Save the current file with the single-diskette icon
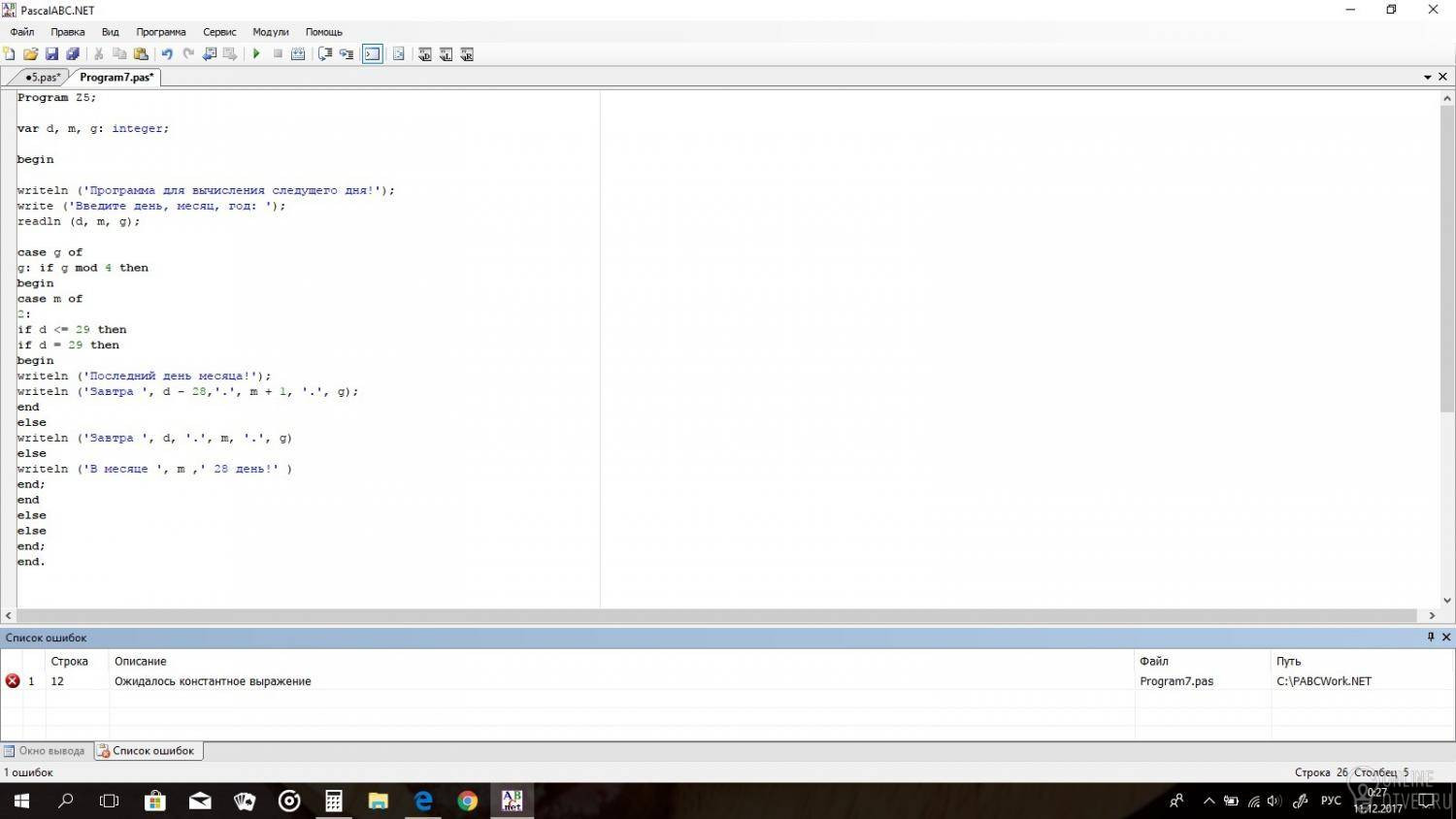The image size is (1456, 819). [x=51, y=54]
